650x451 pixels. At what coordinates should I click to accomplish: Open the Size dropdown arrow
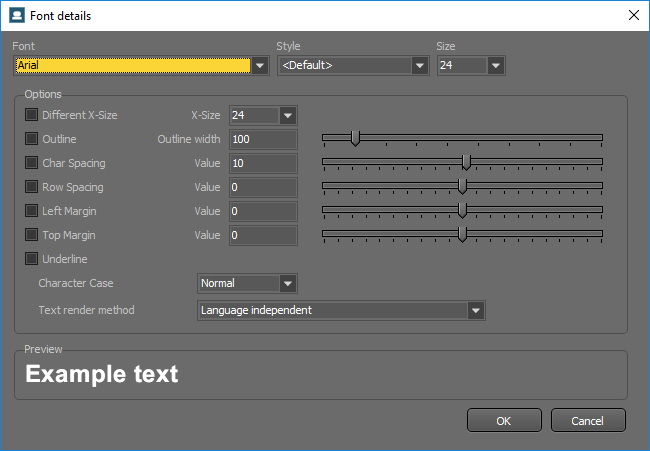[x=496, y=65]
